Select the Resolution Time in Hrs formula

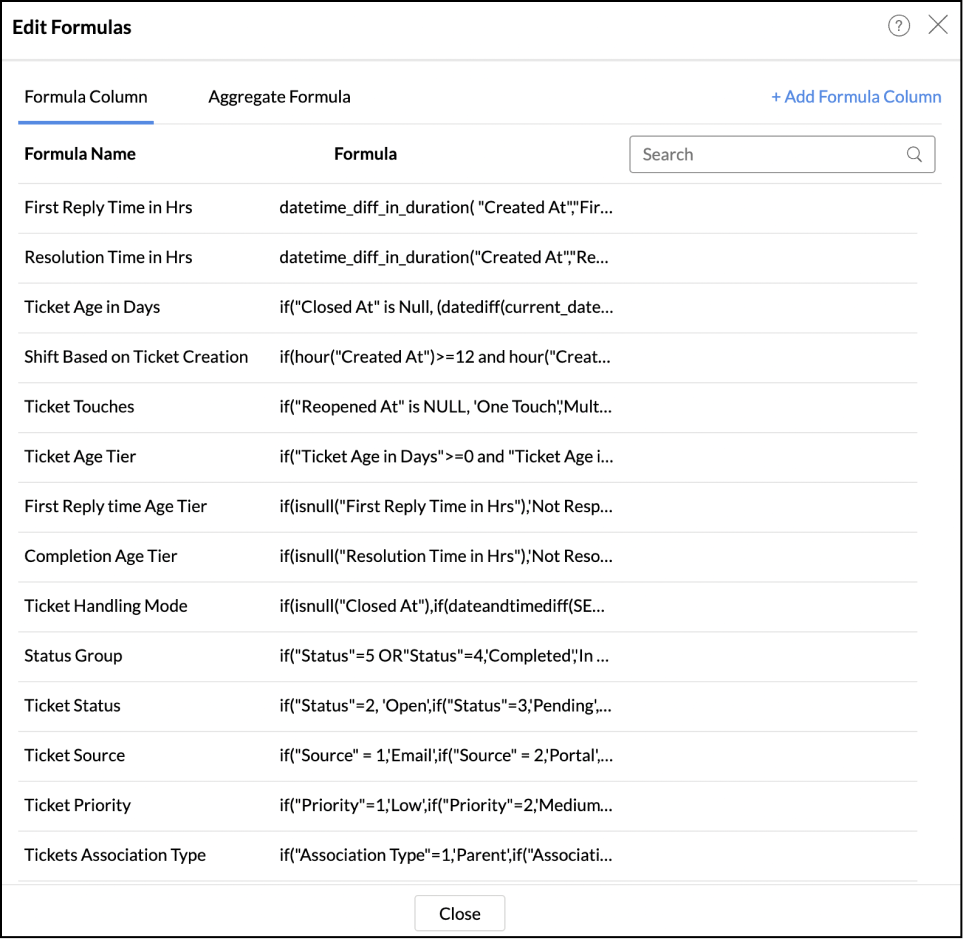tap(108, 257)
